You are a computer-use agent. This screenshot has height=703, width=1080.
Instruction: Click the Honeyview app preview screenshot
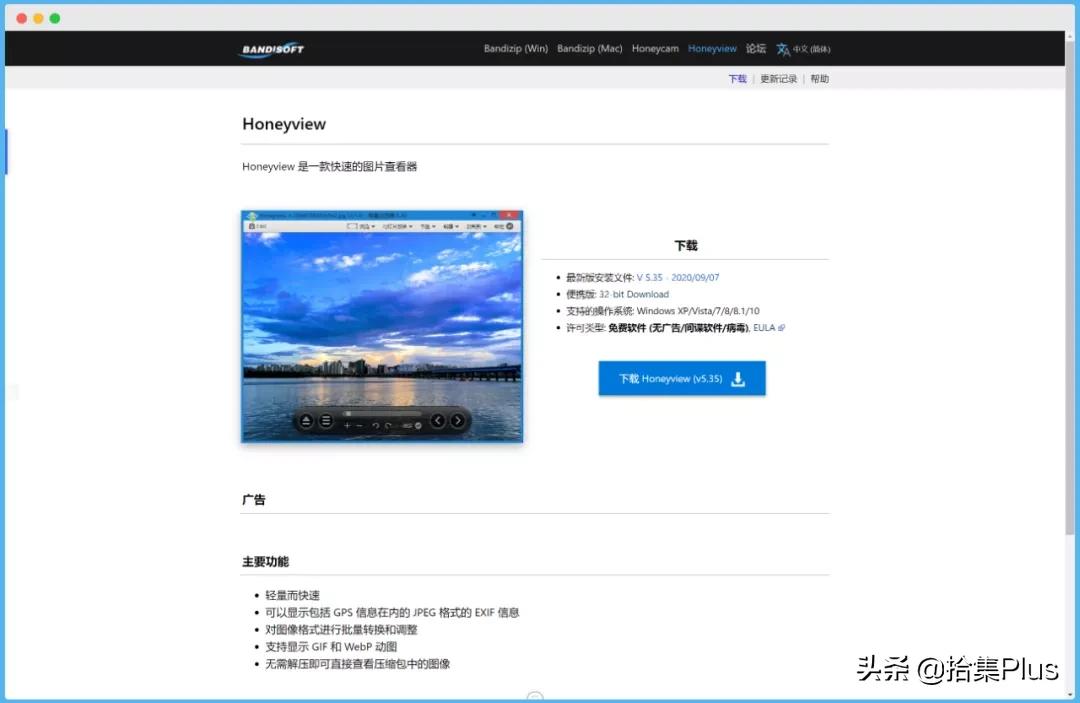pyautogui.click(x=381, y=325)
